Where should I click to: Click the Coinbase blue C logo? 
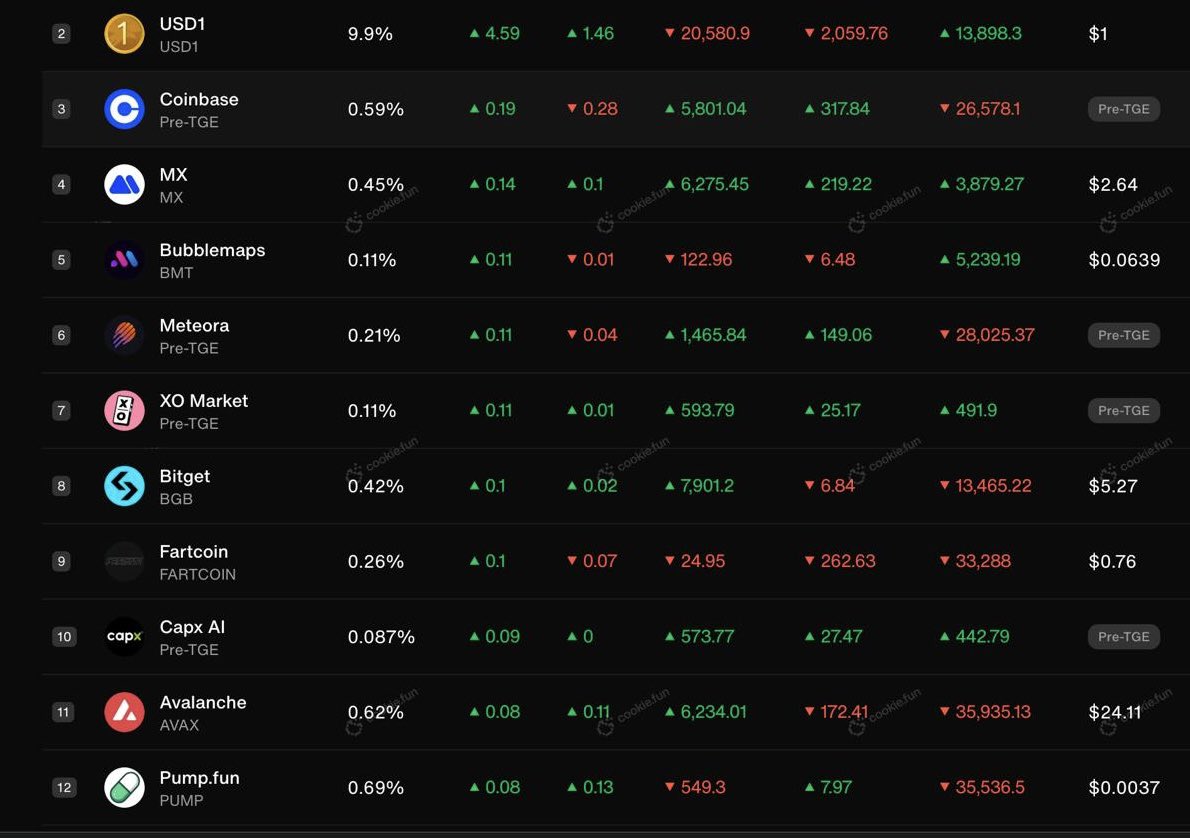click(x=124, y=109)
